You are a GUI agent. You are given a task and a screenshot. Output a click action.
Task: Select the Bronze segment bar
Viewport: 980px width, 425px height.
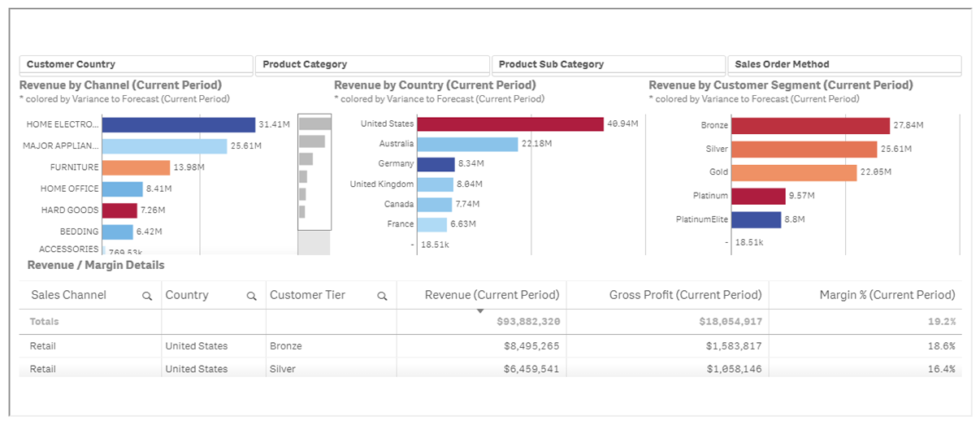tap(811, 126)
